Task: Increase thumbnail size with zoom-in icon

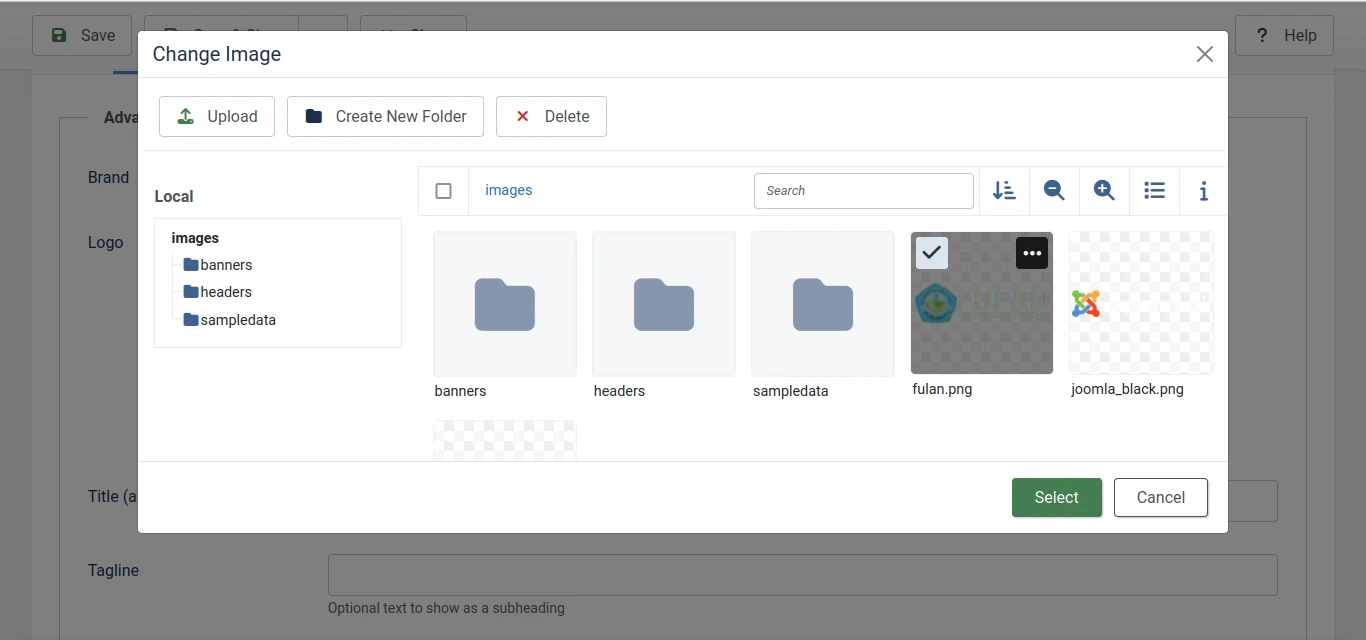Action: (x=1104, y=191)
